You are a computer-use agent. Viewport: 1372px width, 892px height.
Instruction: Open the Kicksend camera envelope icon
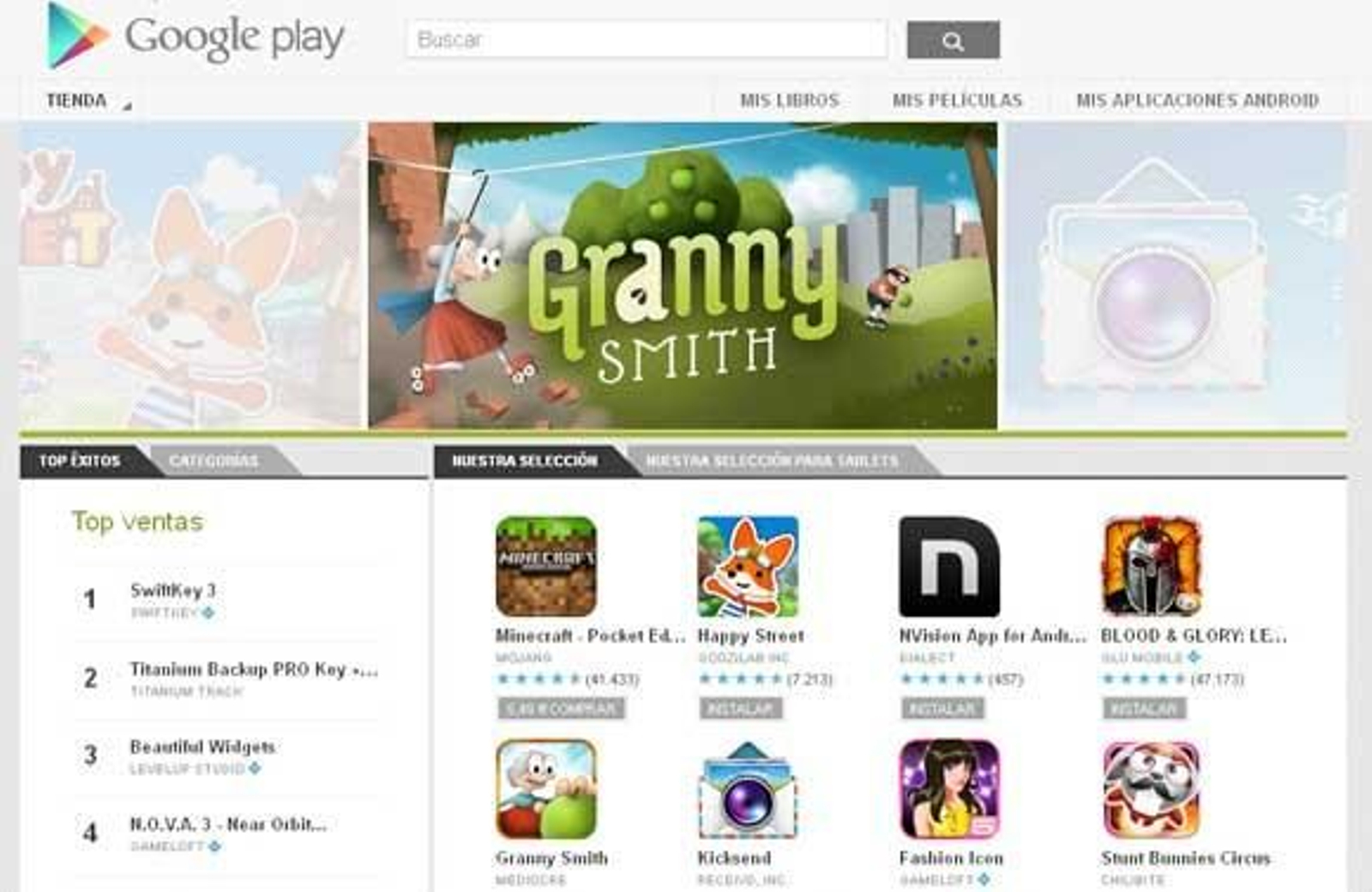pos(748,789)
